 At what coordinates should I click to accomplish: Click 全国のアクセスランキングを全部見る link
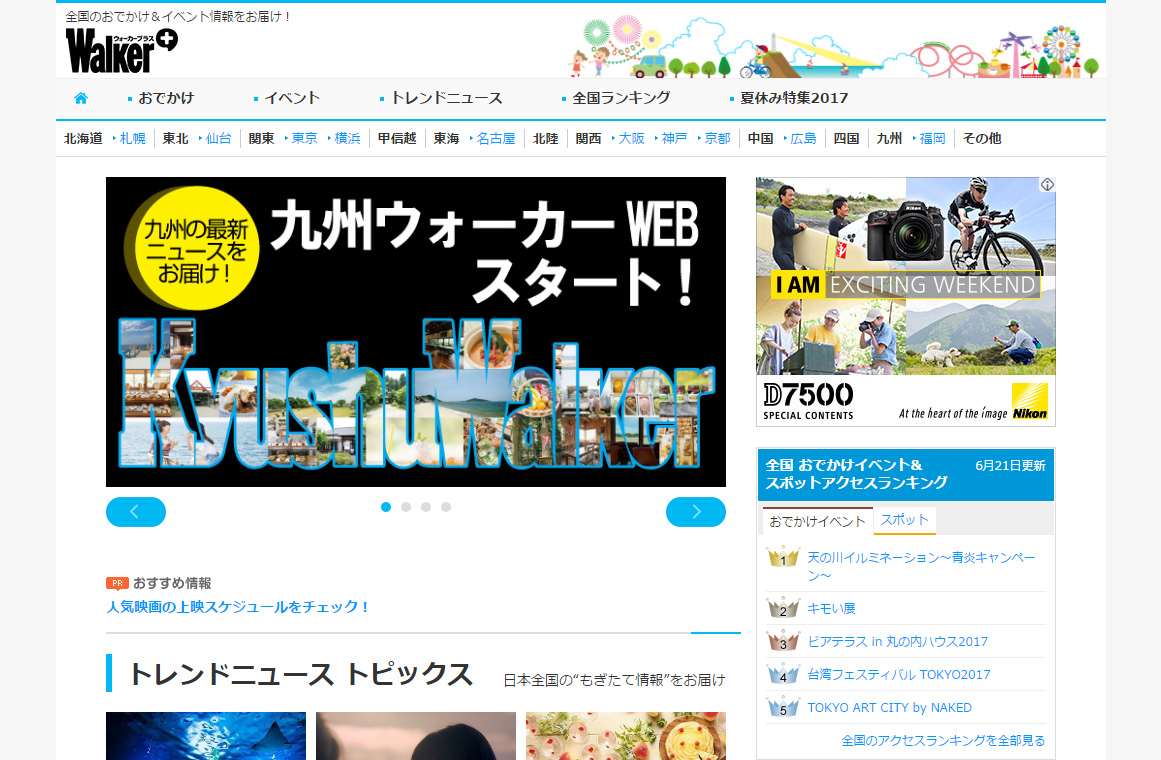tap(941, 739)
